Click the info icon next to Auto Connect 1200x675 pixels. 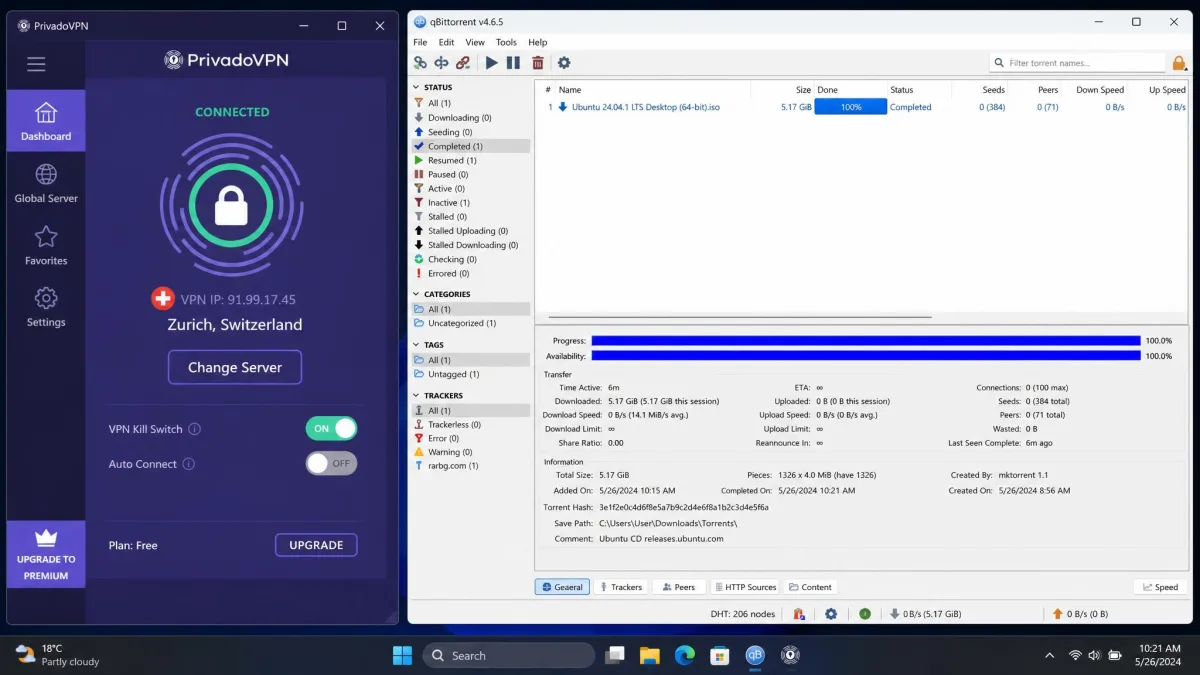(189, 464)
